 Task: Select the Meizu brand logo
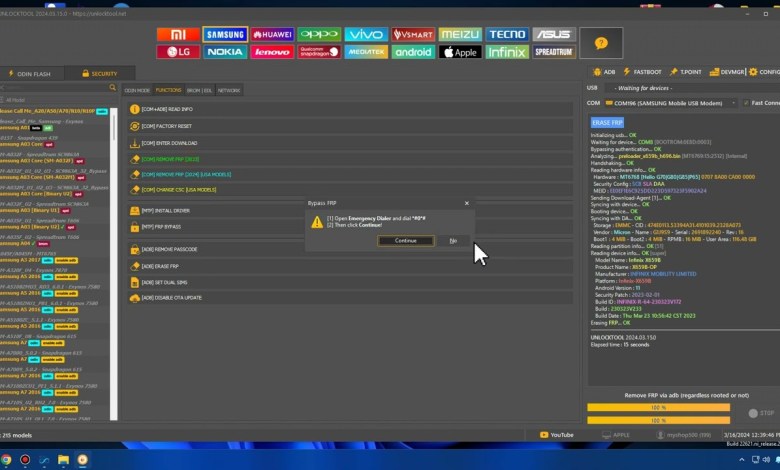(x=460, y=34)
